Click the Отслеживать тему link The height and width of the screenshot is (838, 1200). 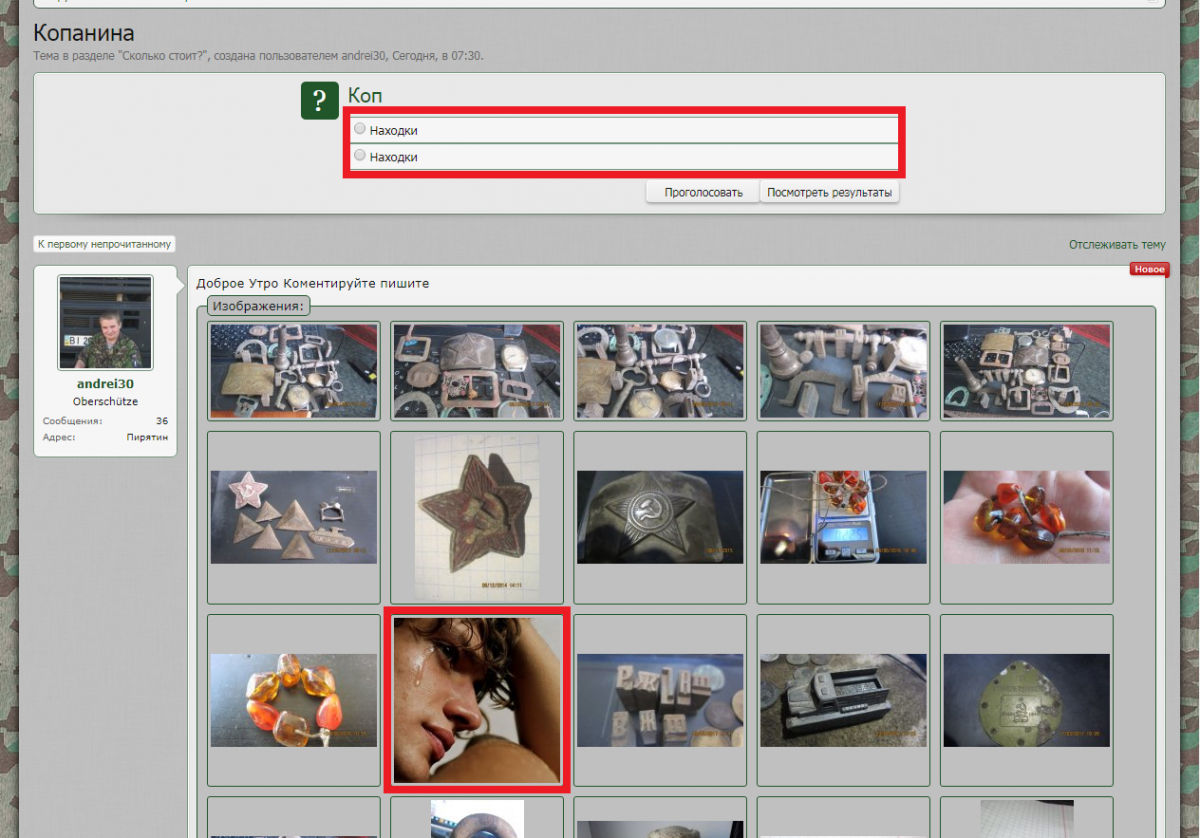pos(1116,245)
